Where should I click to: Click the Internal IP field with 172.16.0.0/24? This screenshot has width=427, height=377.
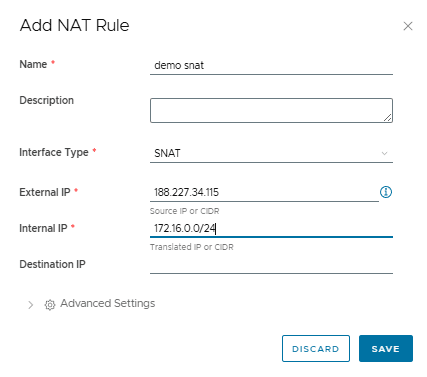click(x=271, y=228)
